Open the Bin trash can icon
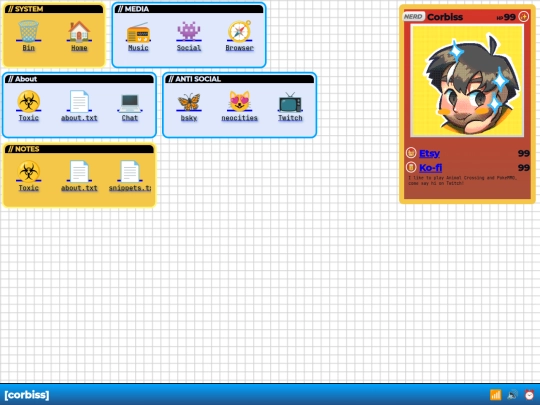Screen dimensions: 540x405 point(29,31)
